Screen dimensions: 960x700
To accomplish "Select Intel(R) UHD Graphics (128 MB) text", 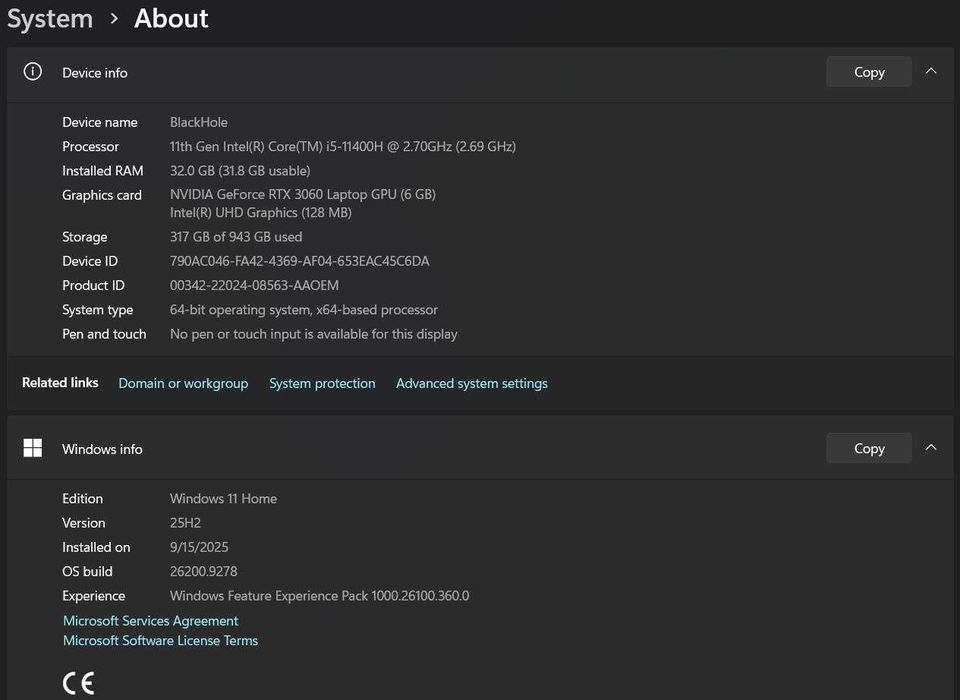I will point(261,213).
